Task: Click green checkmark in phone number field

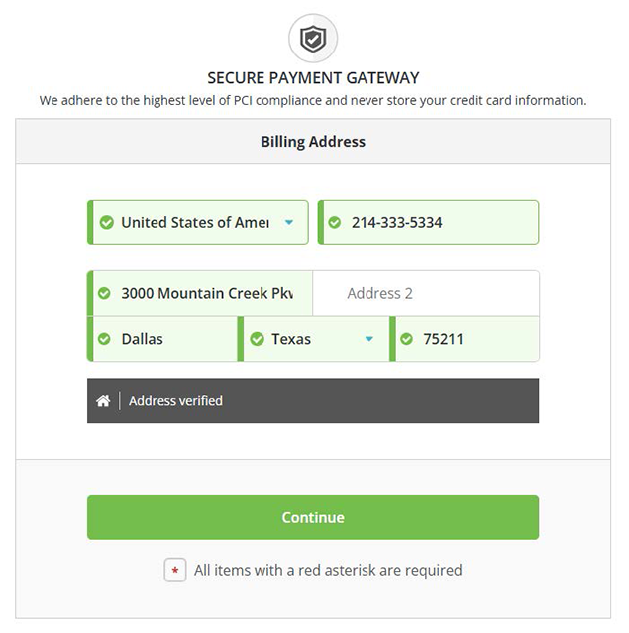Action: tap(335, 223)
